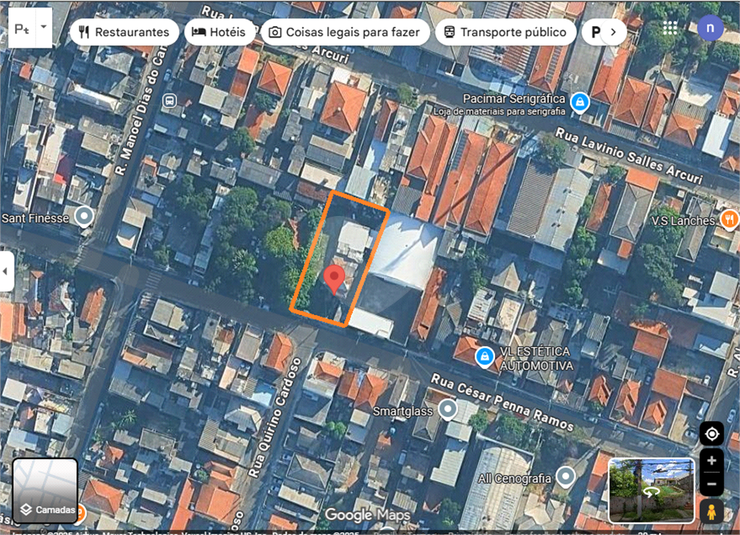Click the Transporte público chip
The height and width of the screenshot is (535, 740).
coord(505,32)
